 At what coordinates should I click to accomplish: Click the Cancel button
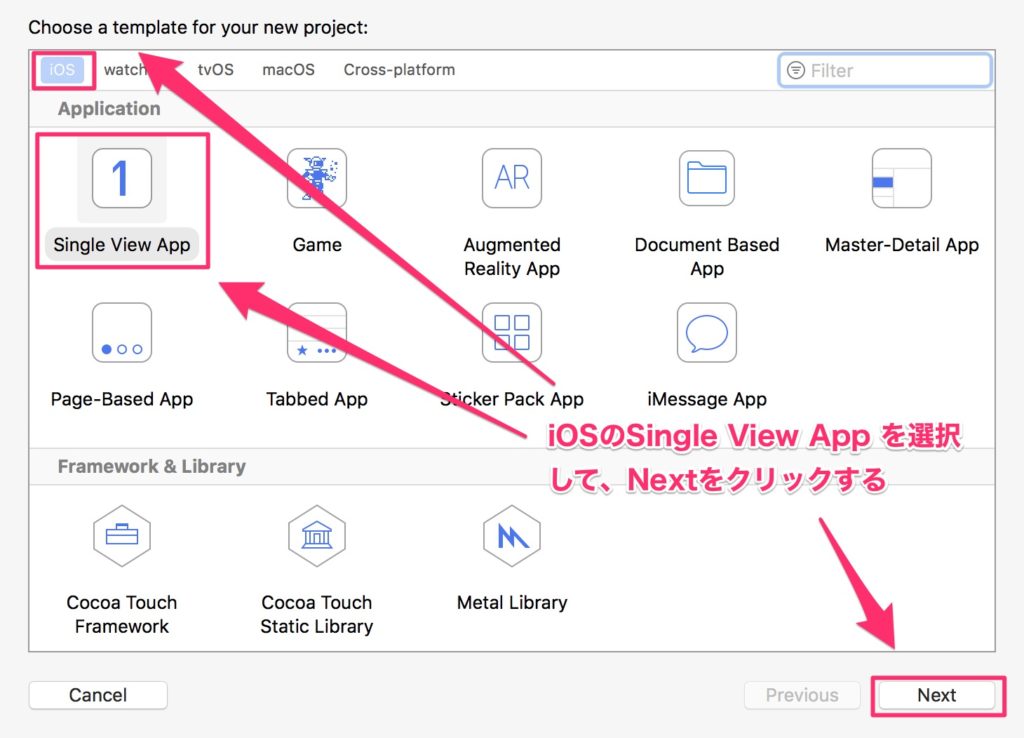point(98,695)
